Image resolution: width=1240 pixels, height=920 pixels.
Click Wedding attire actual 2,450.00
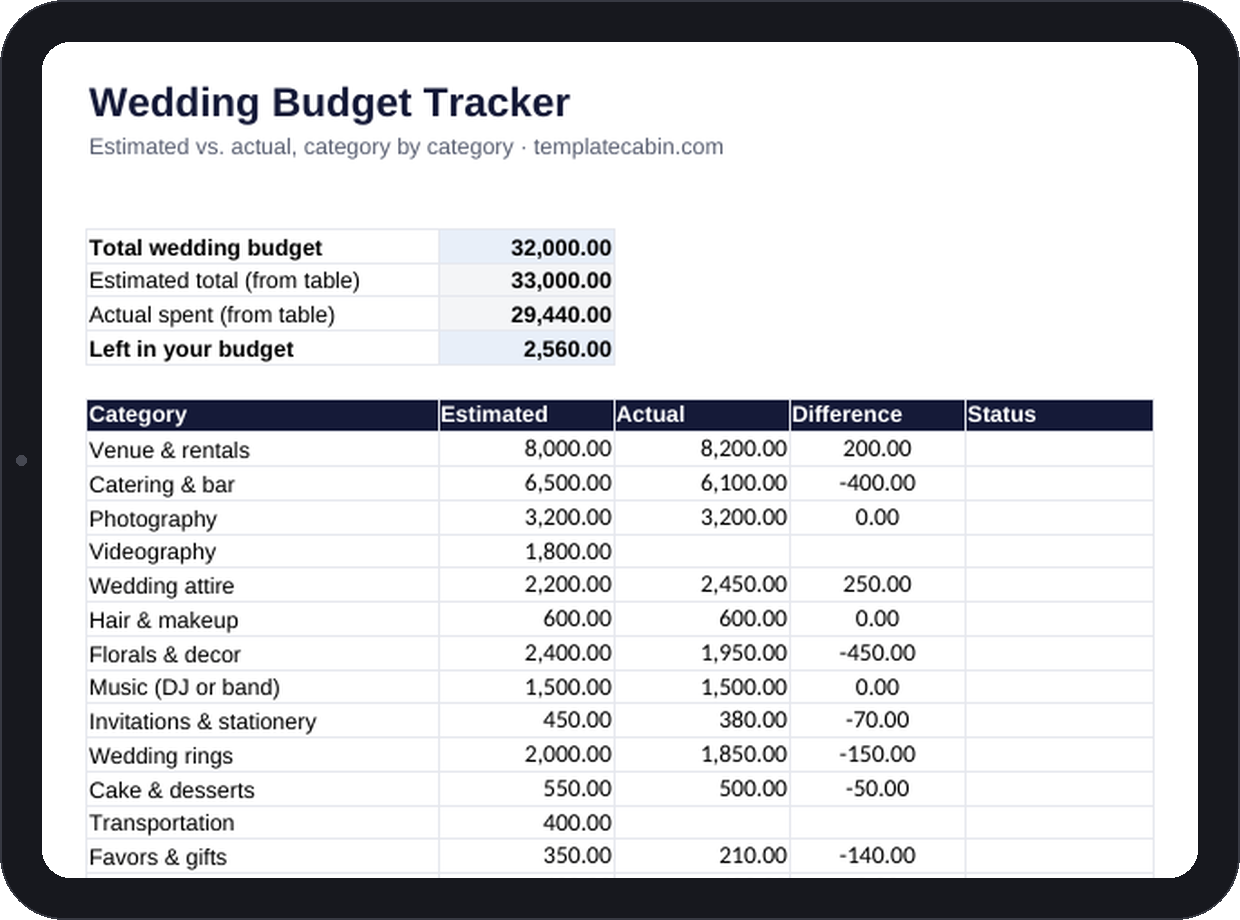point(702,585)
